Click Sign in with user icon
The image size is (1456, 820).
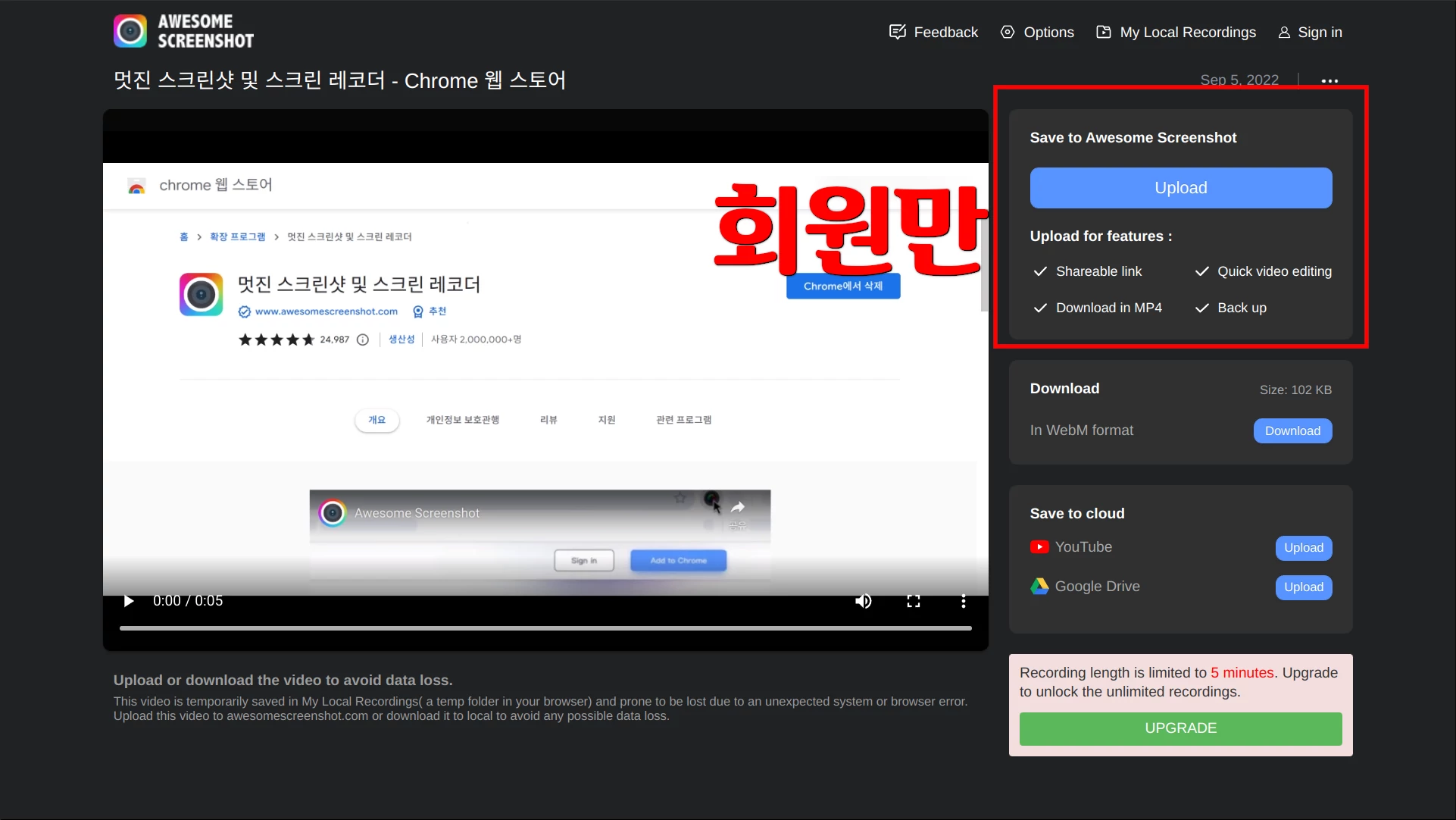(x=1310, y=32)
